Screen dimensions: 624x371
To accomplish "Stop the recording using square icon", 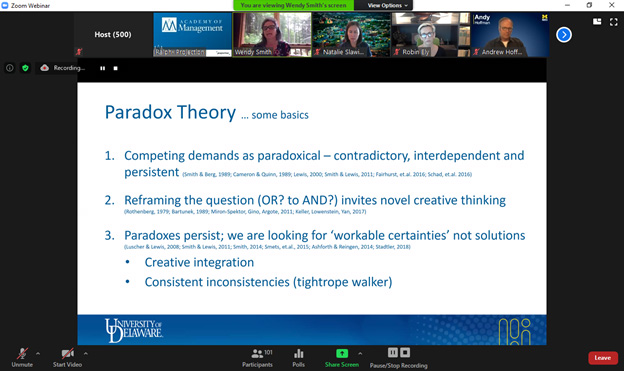I will [x=115, y=68].
